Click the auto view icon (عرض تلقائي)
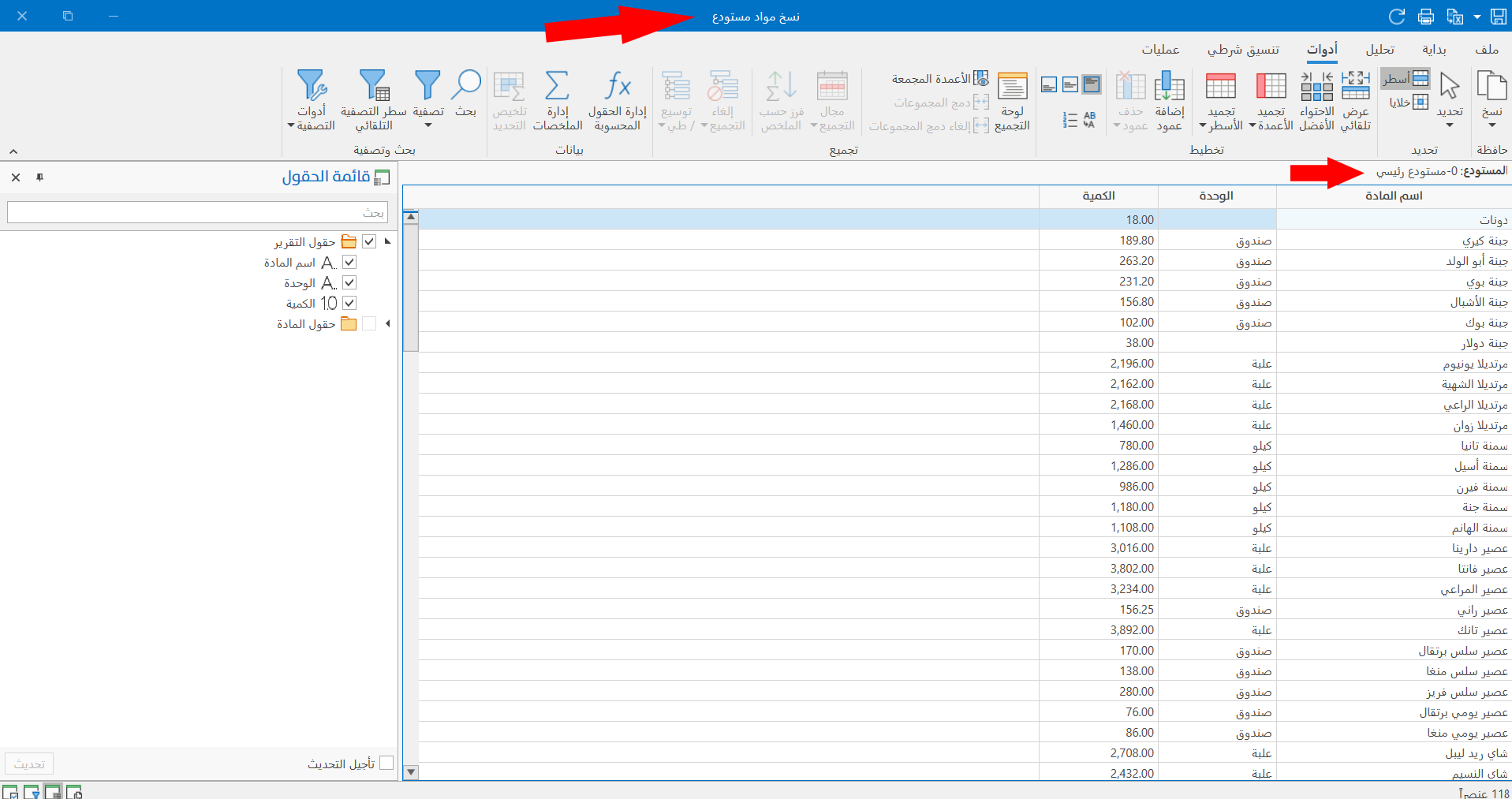Image resolution: width=1512 pixels, height=799 pixels. (1356, 99)
